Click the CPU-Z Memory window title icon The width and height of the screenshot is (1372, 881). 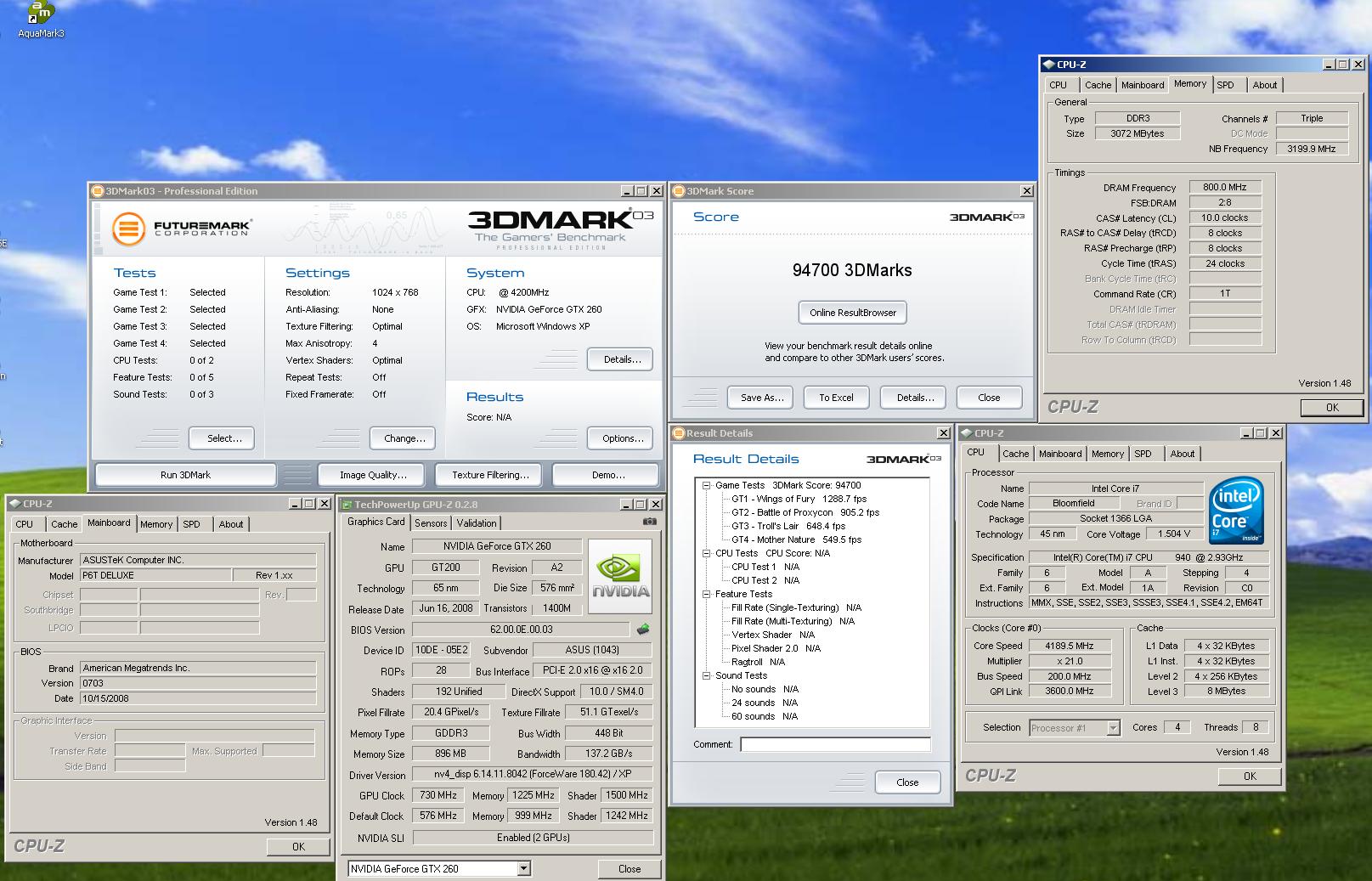point(1049,65)
